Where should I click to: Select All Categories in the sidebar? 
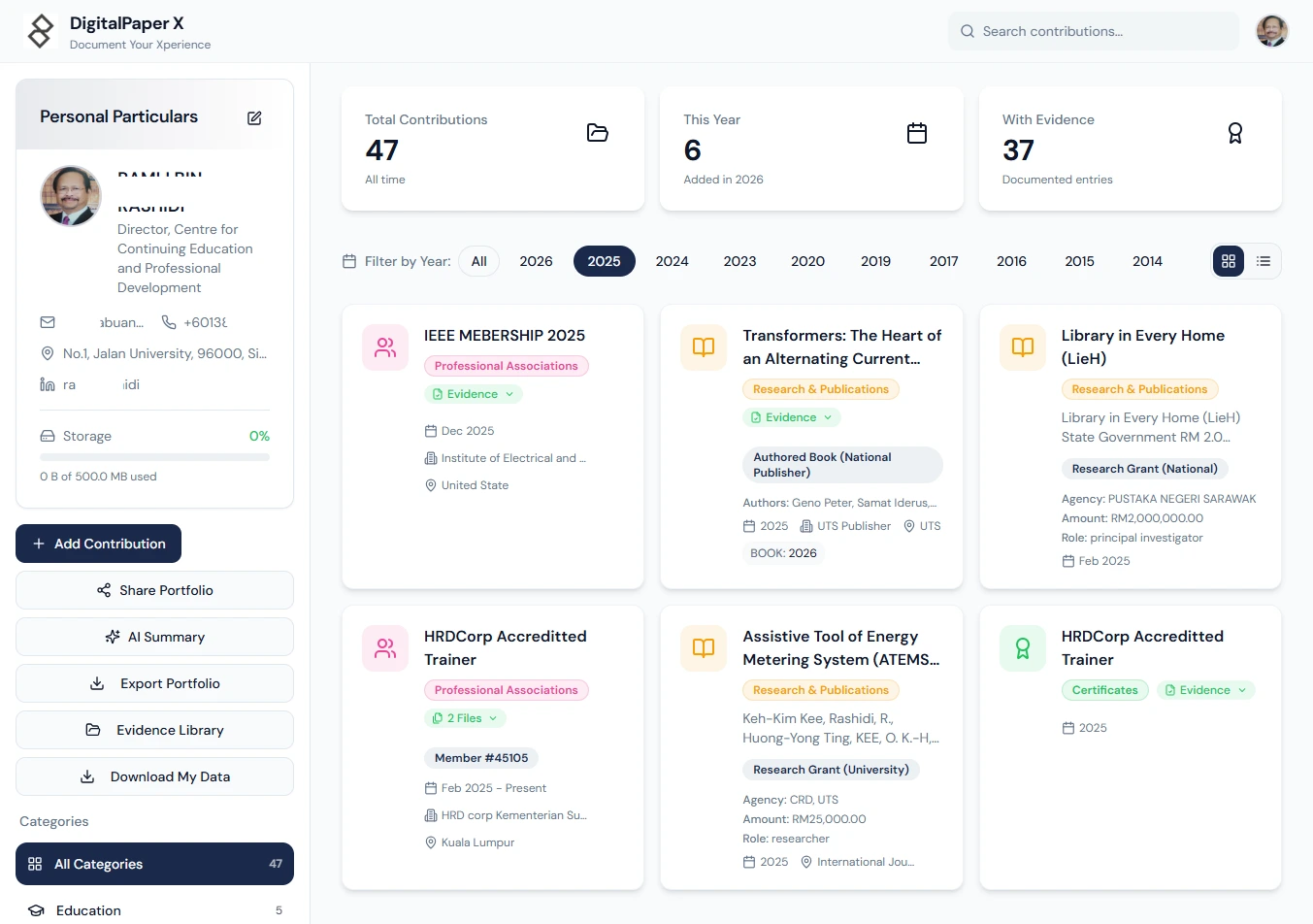(155, 864)
